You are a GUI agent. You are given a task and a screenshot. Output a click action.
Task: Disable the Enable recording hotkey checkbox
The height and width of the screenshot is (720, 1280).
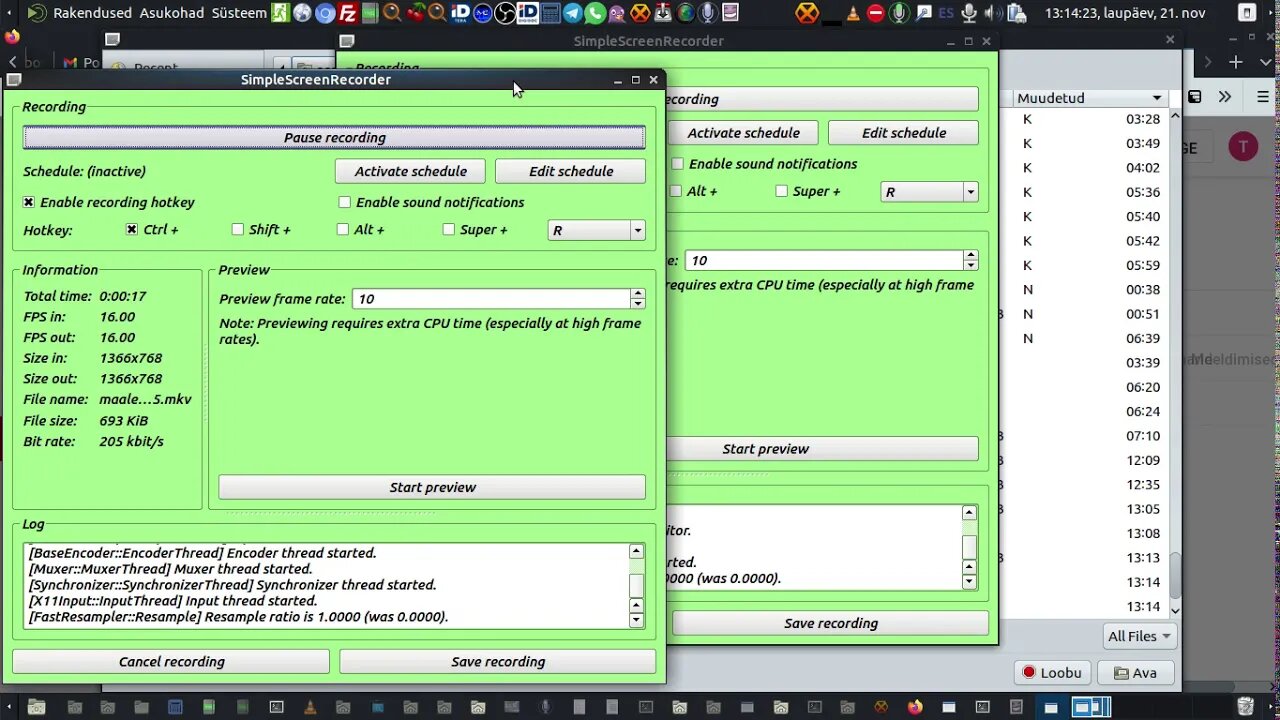(29, 202)
